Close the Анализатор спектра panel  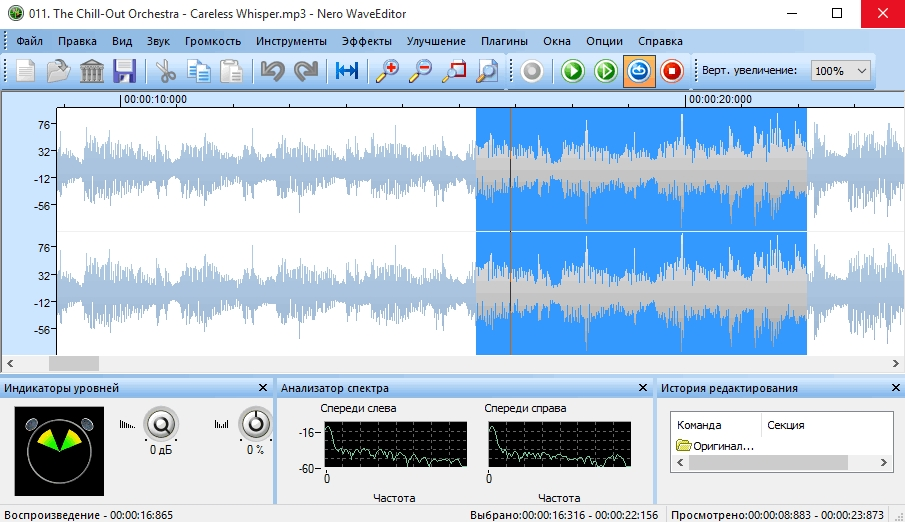point(643,388)
